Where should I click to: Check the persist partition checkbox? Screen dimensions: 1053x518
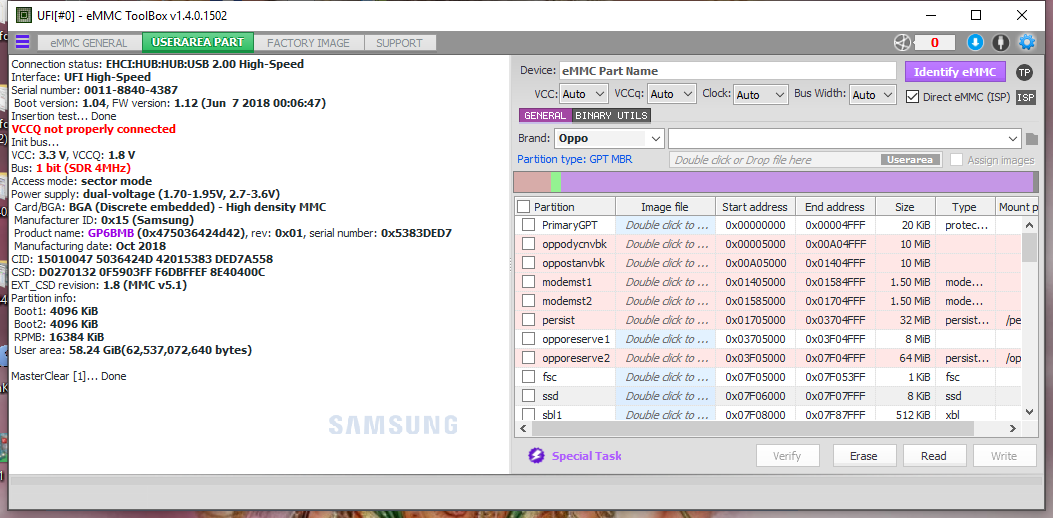(529, 320)
